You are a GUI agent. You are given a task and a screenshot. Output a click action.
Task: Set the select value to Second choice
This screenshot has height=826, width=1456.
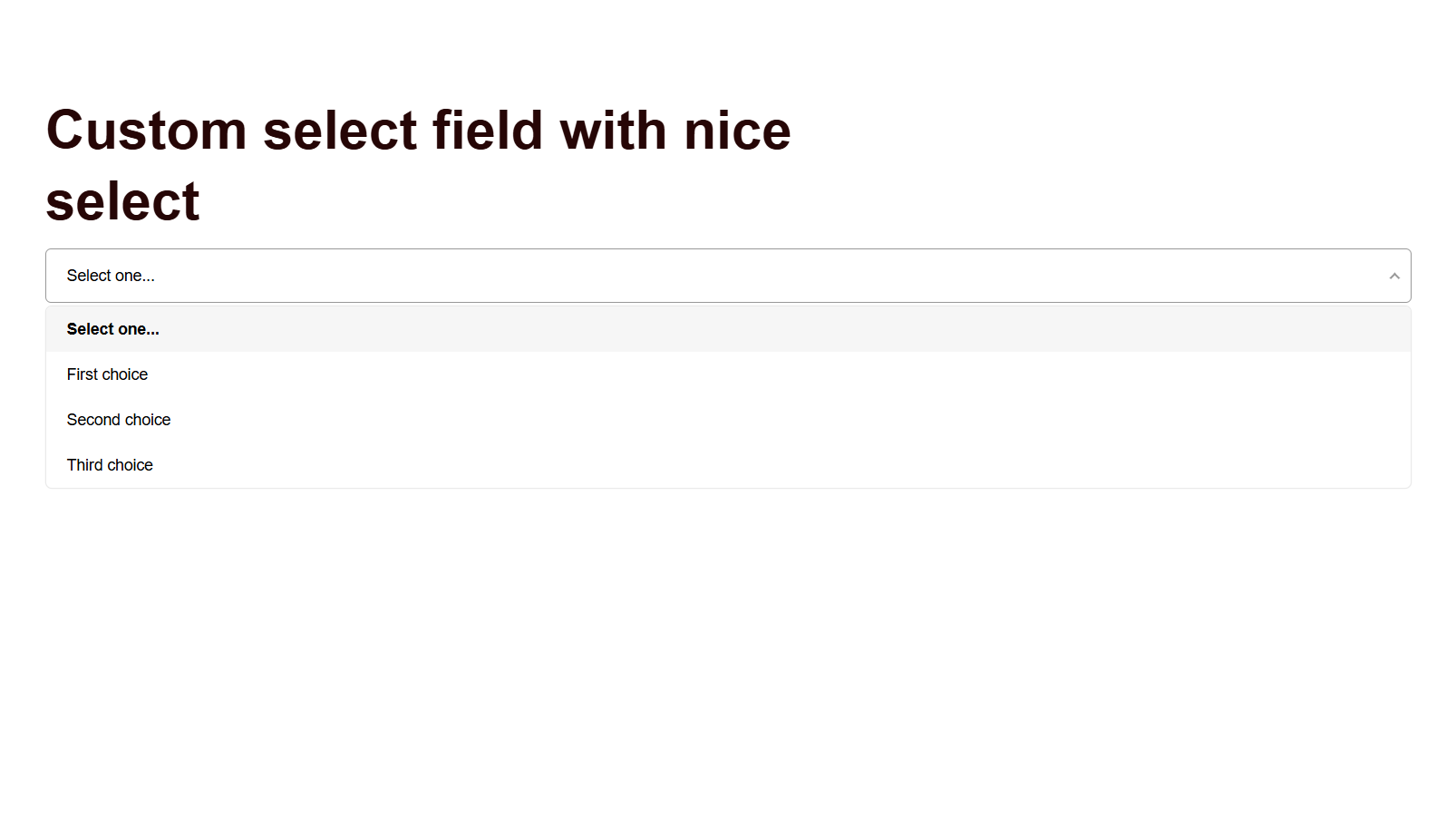pyautogui.click(x=119, y=420)
